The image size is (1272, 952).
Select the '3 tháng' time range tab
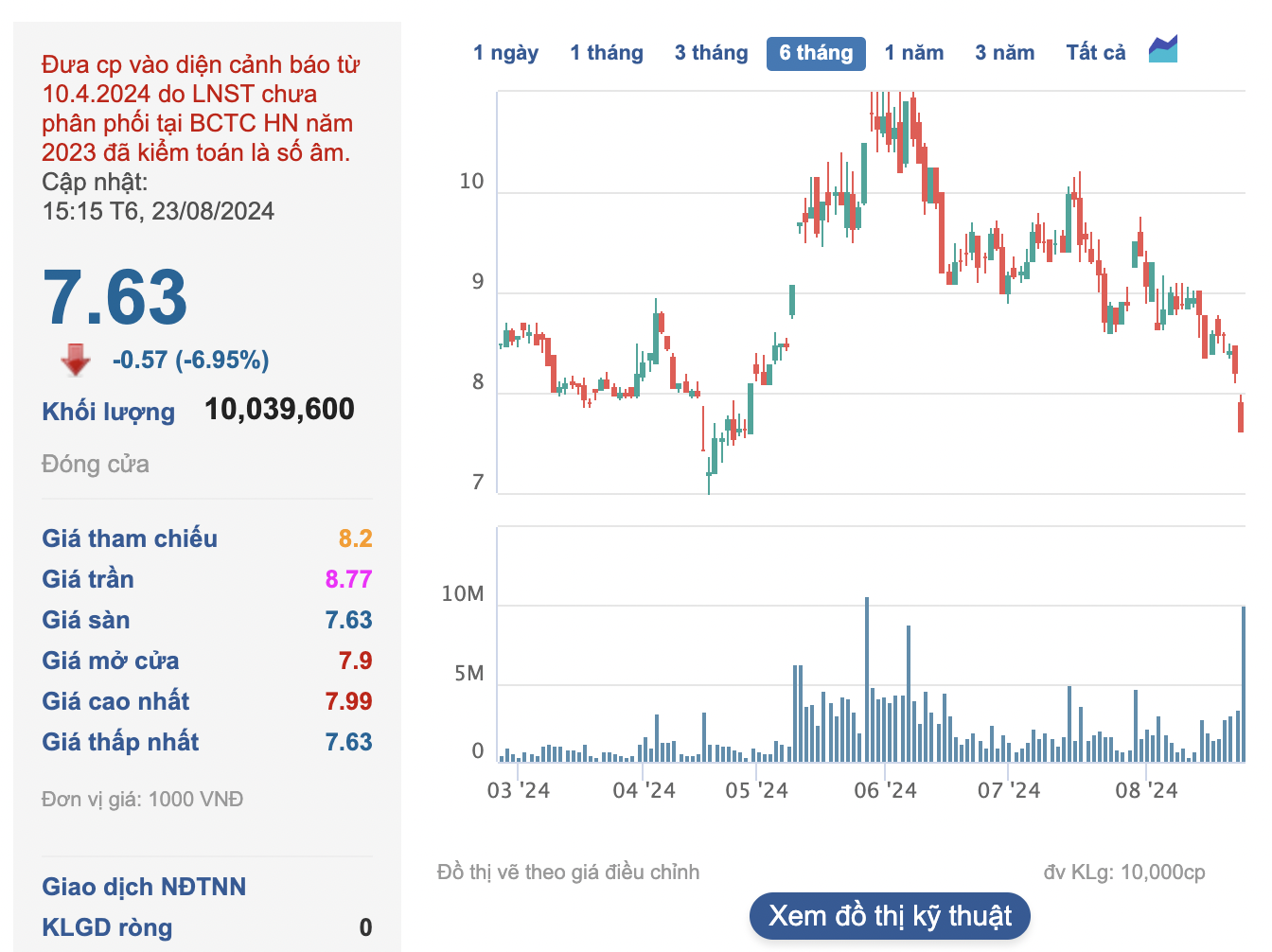[712, 53]
